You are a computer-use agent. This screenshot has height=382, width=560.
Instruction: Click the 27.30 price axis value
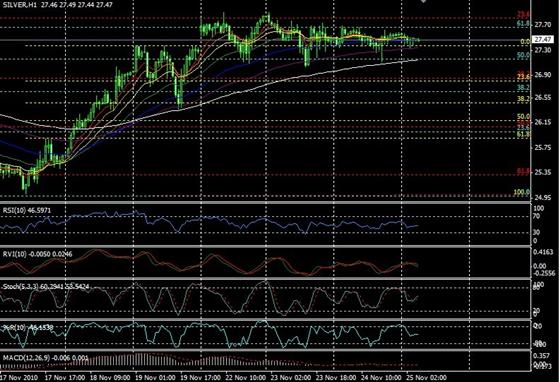[543, 50]
